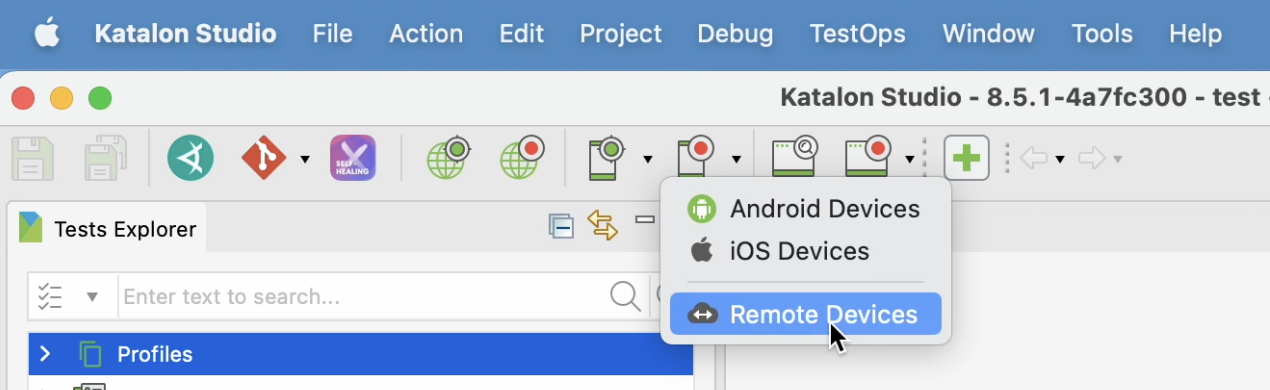
Task: Click Collapse All in Tests Explorer
Action: tap(561, 226)
